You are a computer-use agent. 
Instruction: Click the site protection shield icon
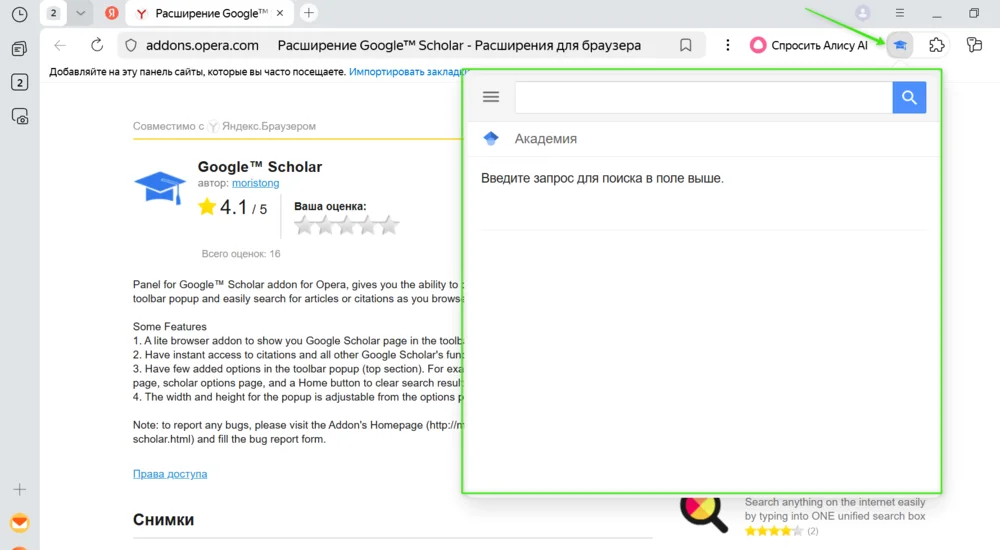[131, 45]
